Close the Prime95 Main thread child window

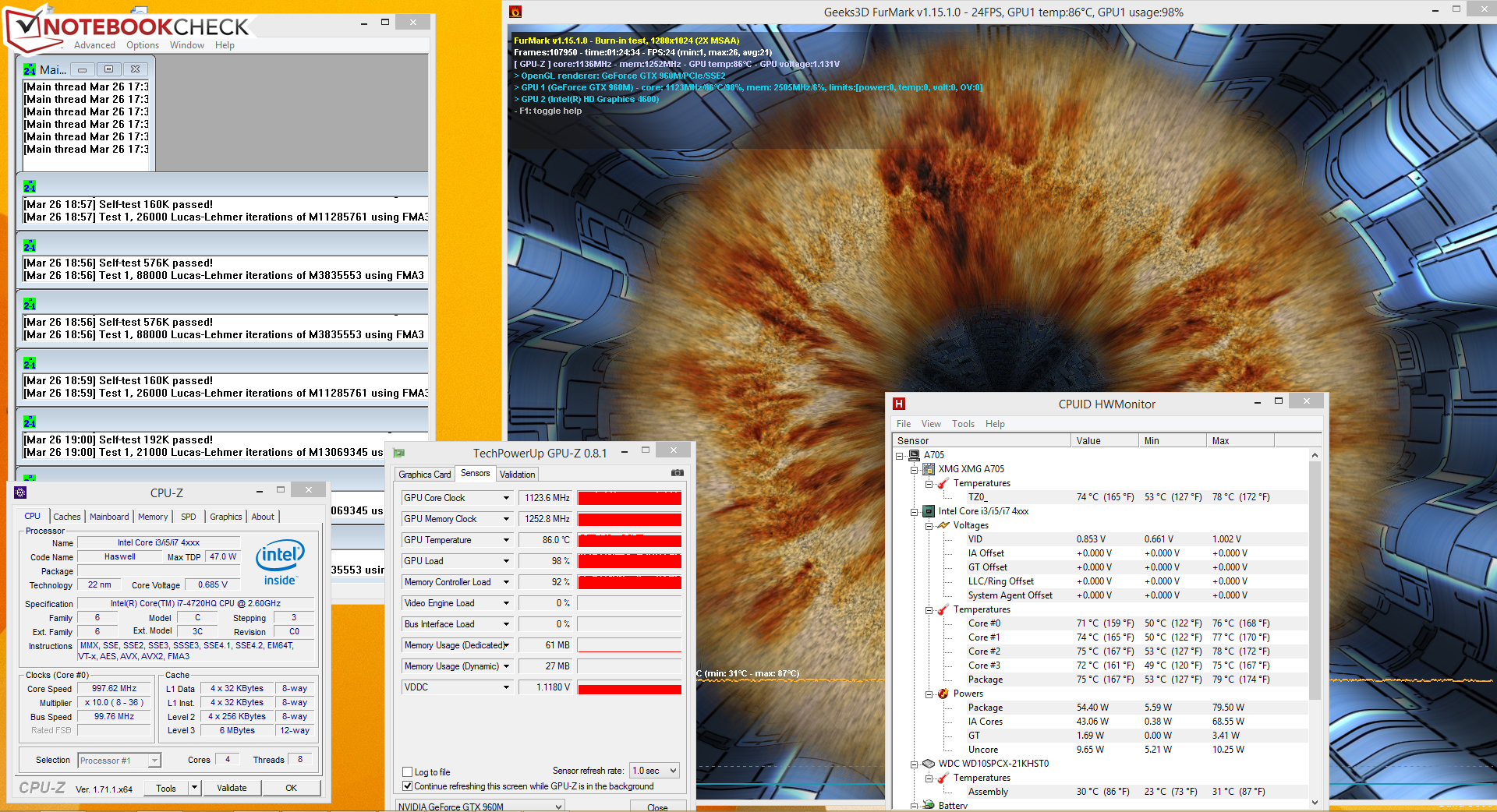pyautogui.click(x=135, y=69)
